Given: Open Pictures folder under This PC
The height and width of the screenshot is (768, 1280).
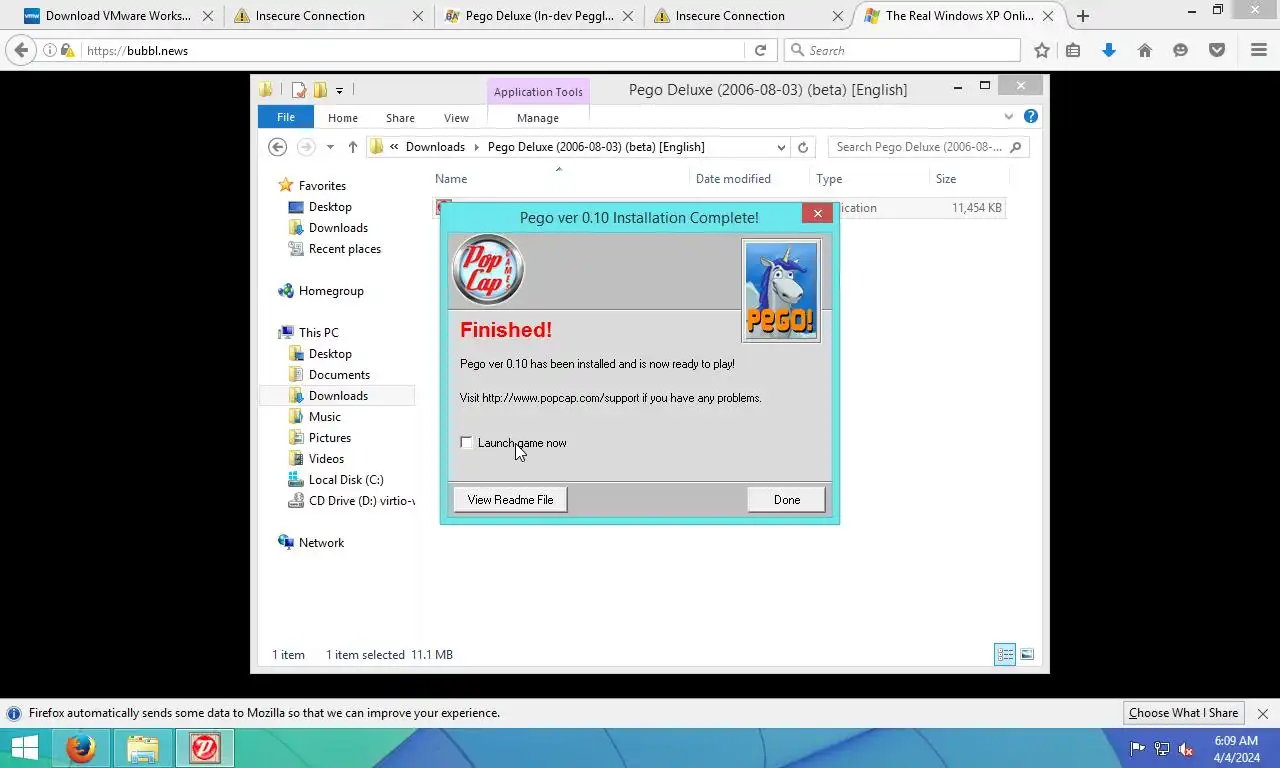Looking at the screenshot, I should click(329, 438).
